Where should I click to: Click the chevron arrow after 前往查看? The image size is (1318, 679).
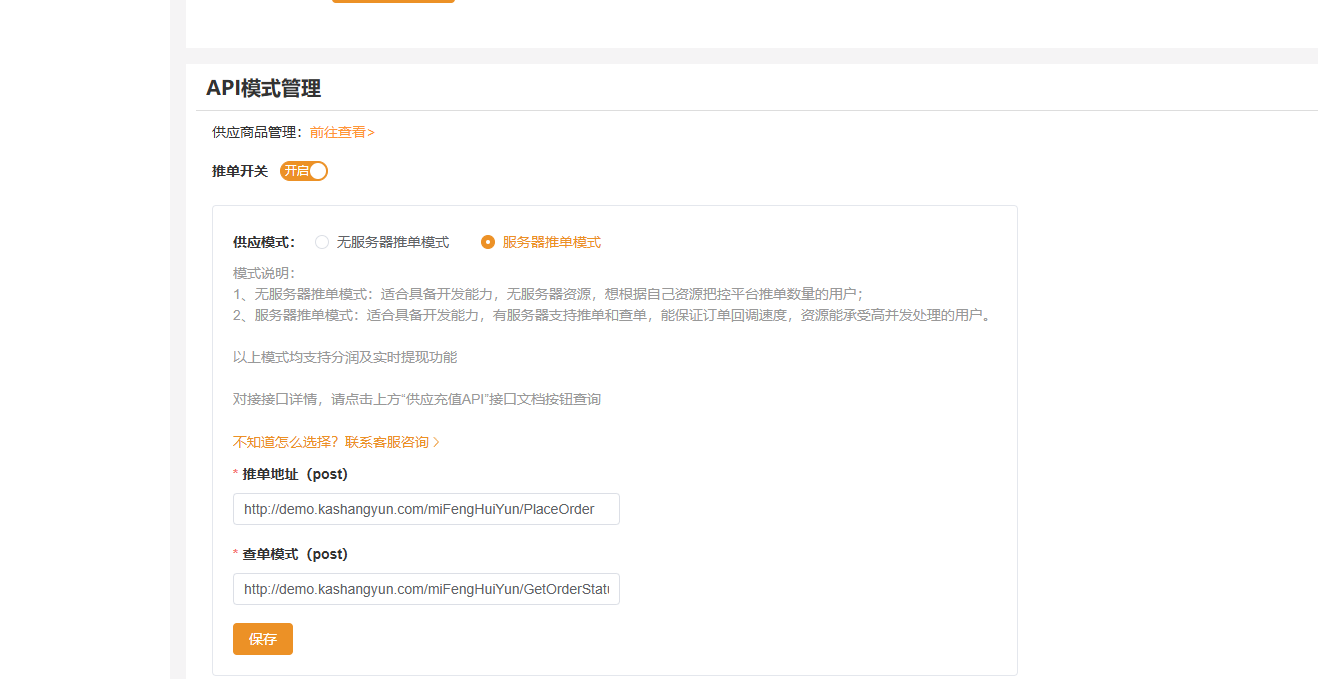[370, 131]
